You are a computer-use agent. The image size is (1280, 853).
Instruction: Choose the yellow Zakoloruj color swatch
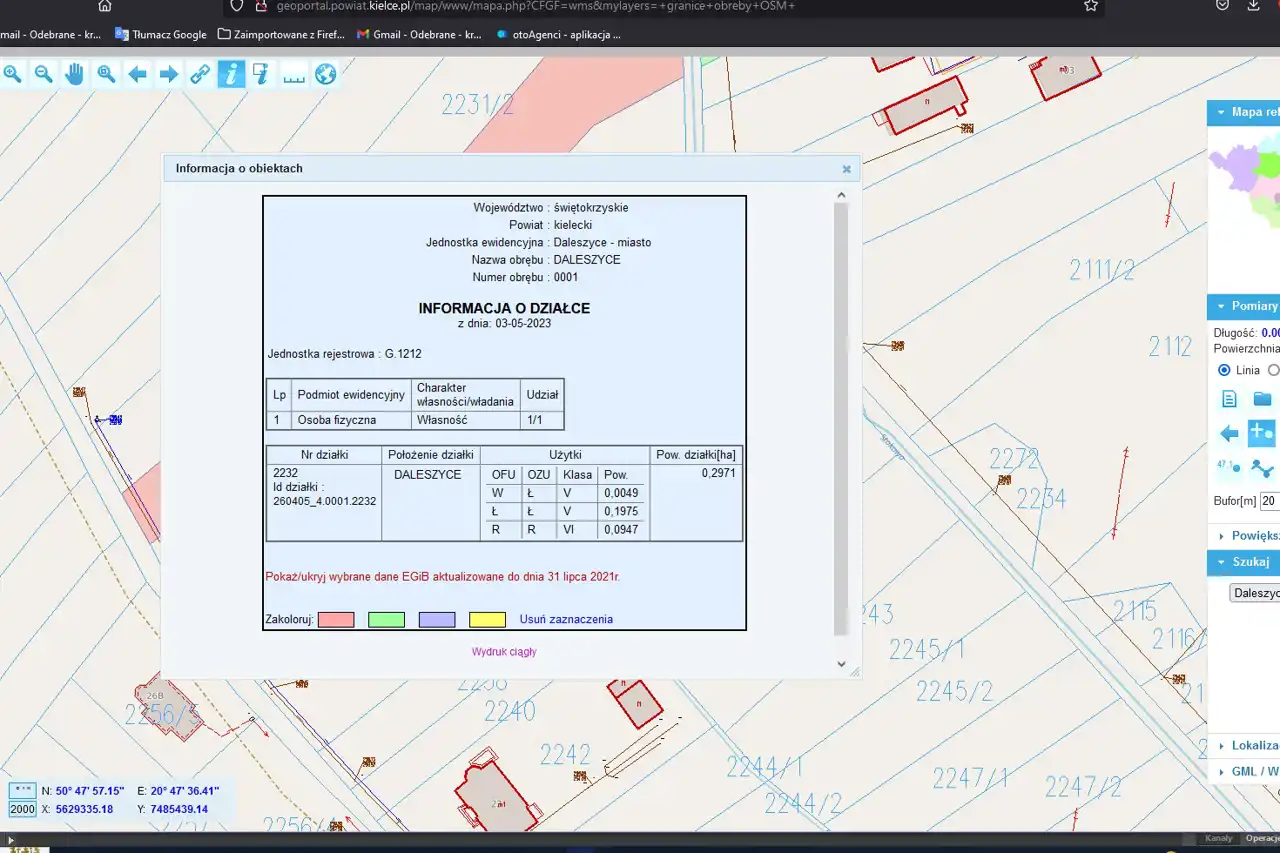click(x=487, y=620)
